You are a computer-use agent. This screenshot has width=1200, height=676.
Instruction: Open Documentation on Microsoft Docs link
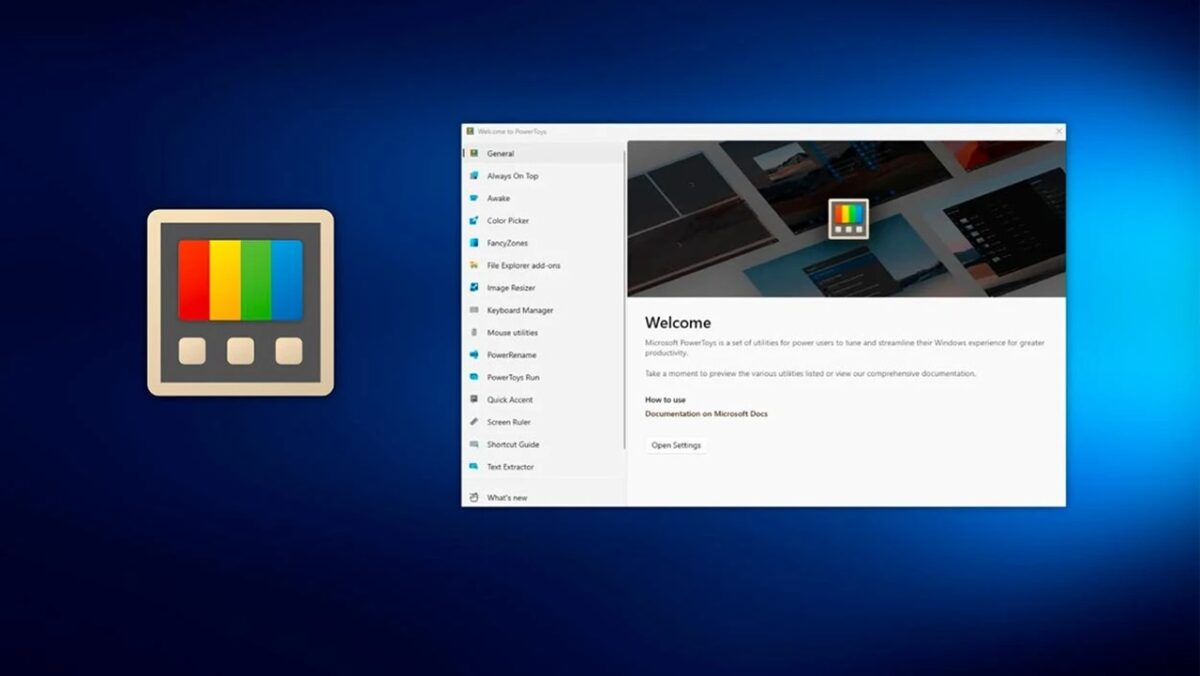pyautogui.click(x=706, y=414)
